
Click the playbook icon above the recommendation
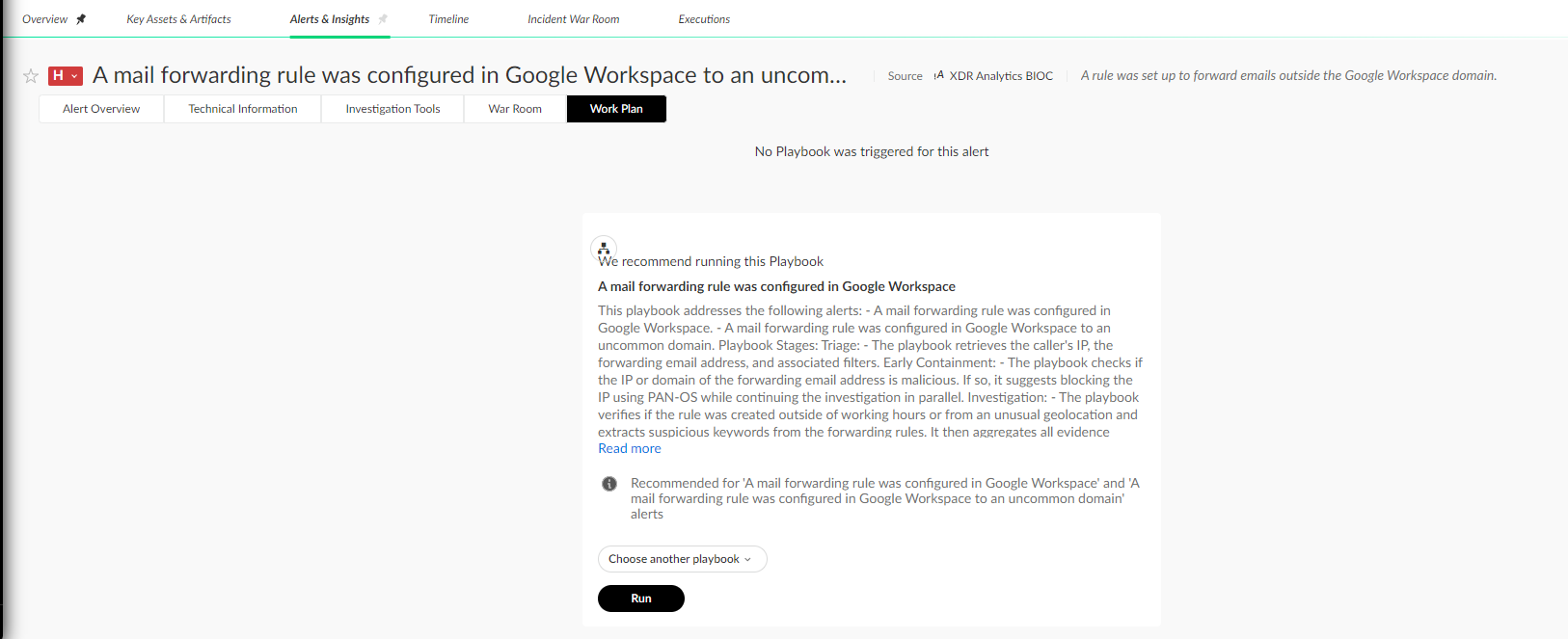pyautogui.click(x=604, y=248)
